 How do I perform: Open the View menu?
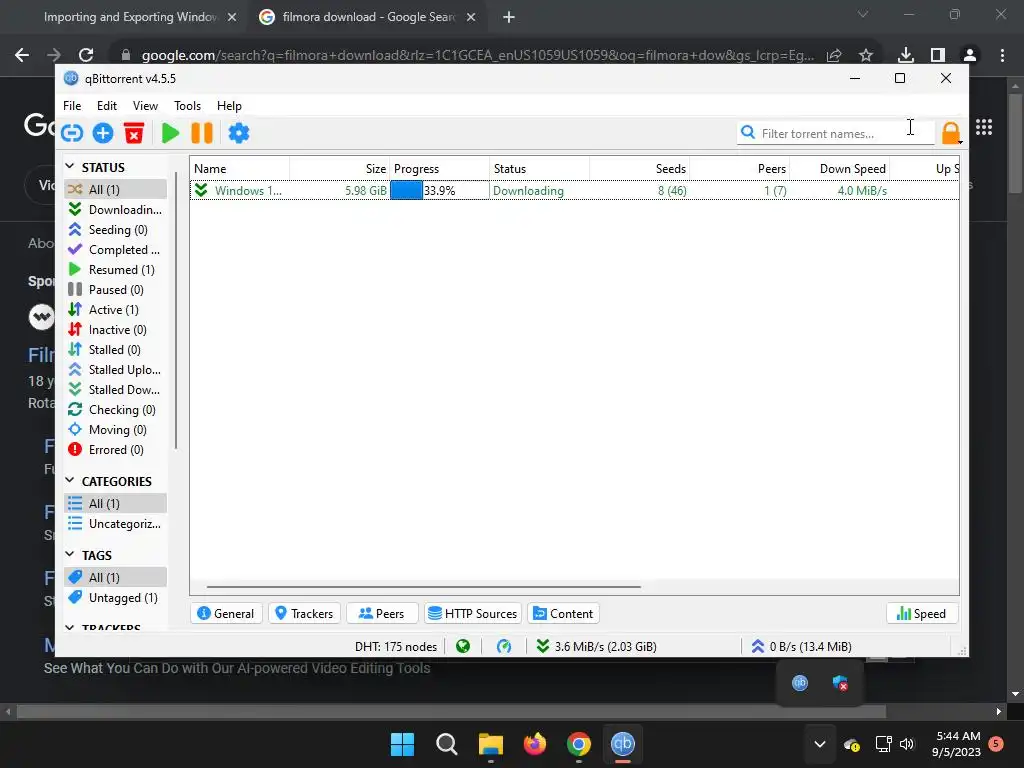[145, 106]
